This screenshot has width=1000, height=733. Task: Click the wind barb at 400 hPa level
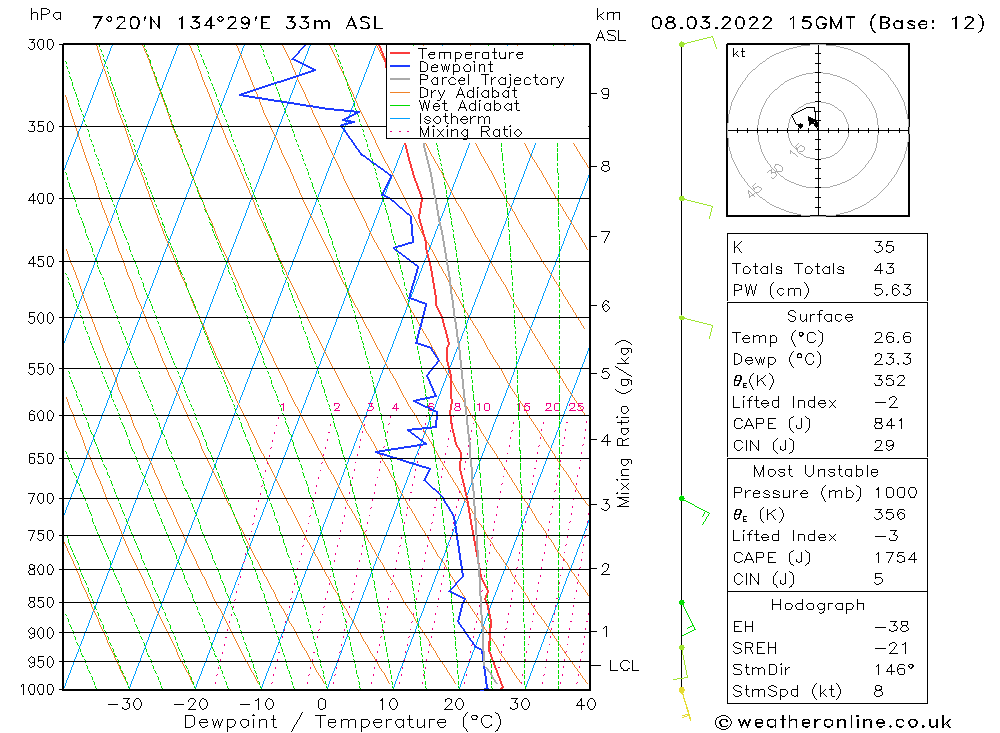coord(696,207)
